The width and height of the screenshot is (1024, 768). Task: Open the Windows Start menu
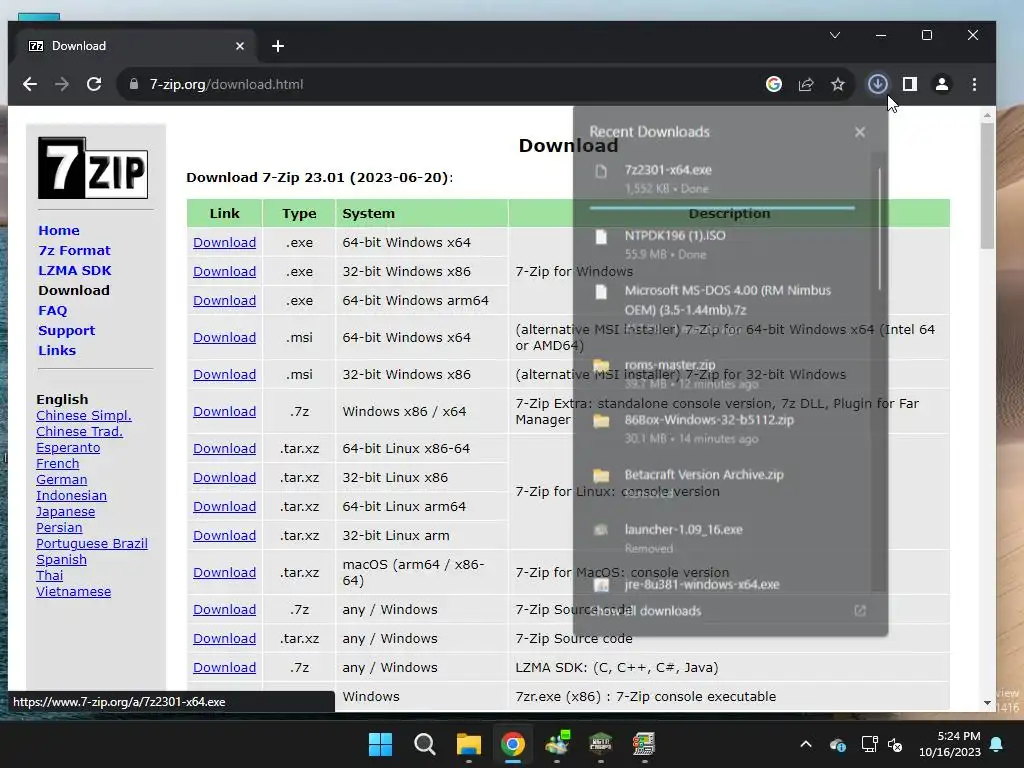380,744
